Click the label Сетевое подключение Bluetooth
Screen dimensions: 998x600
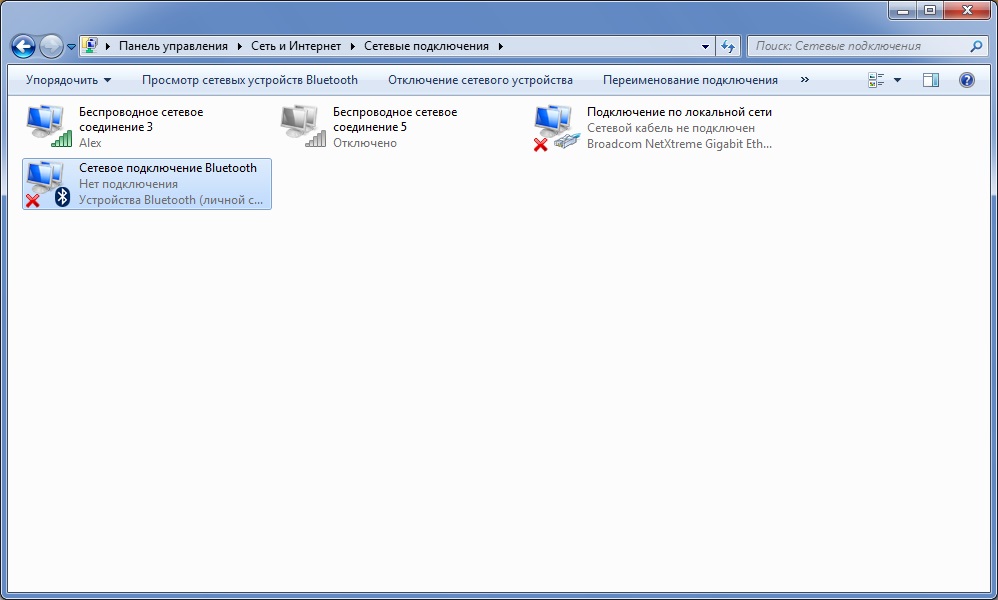coord(168,168)
